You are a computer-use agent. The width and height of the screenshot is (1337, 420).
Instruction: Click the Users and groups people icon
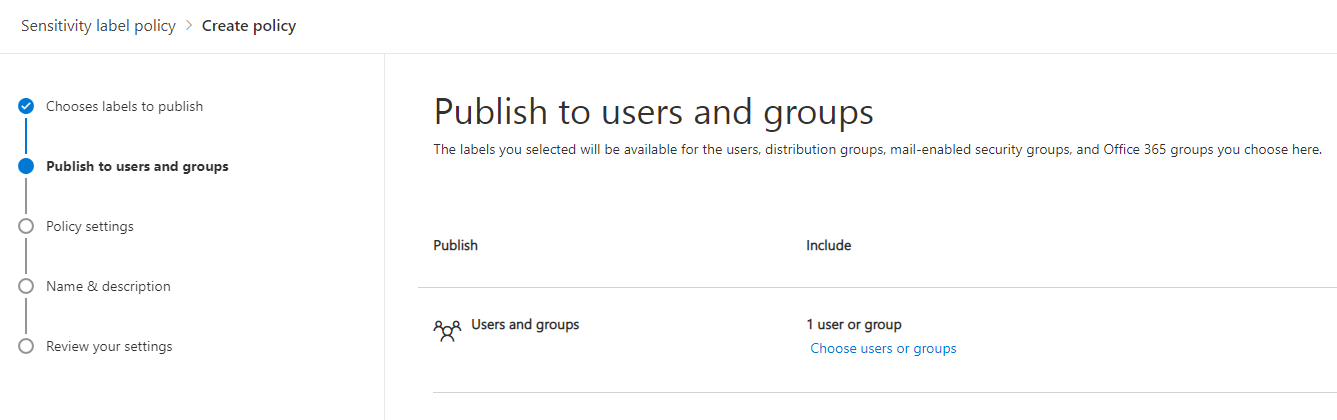coord(447,330)
